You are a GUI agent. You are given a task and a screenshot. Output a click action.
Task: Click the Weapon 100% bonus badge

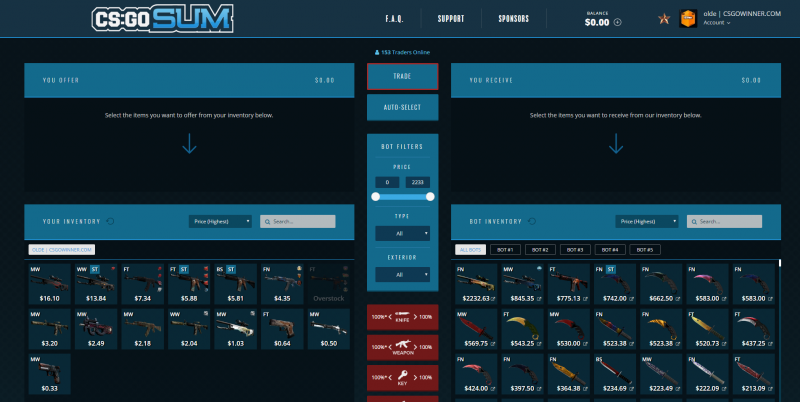click(x=402, y=347)
